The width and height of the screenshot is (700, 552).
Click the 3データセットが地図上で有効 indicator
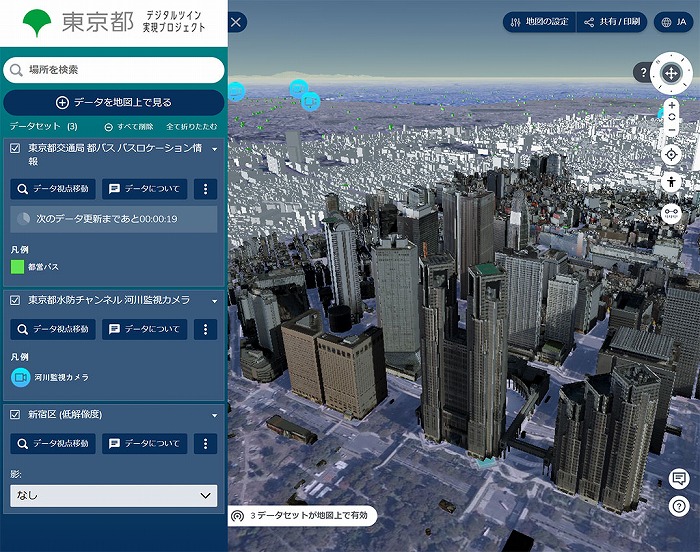click(302, 516)
